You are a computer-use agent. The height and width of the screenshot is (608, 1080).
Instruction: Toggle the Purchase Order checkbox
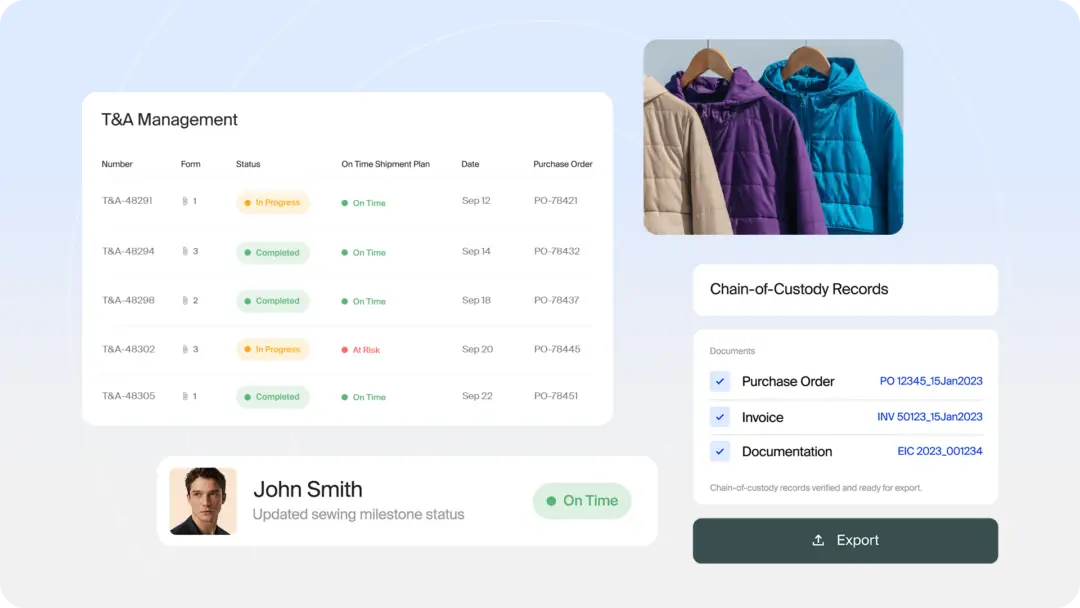pyautogui.click(x=720, y=381)
